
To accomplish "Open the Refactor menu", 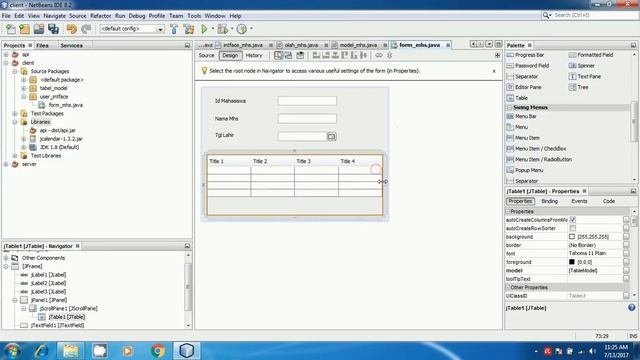I will point(100,16).
